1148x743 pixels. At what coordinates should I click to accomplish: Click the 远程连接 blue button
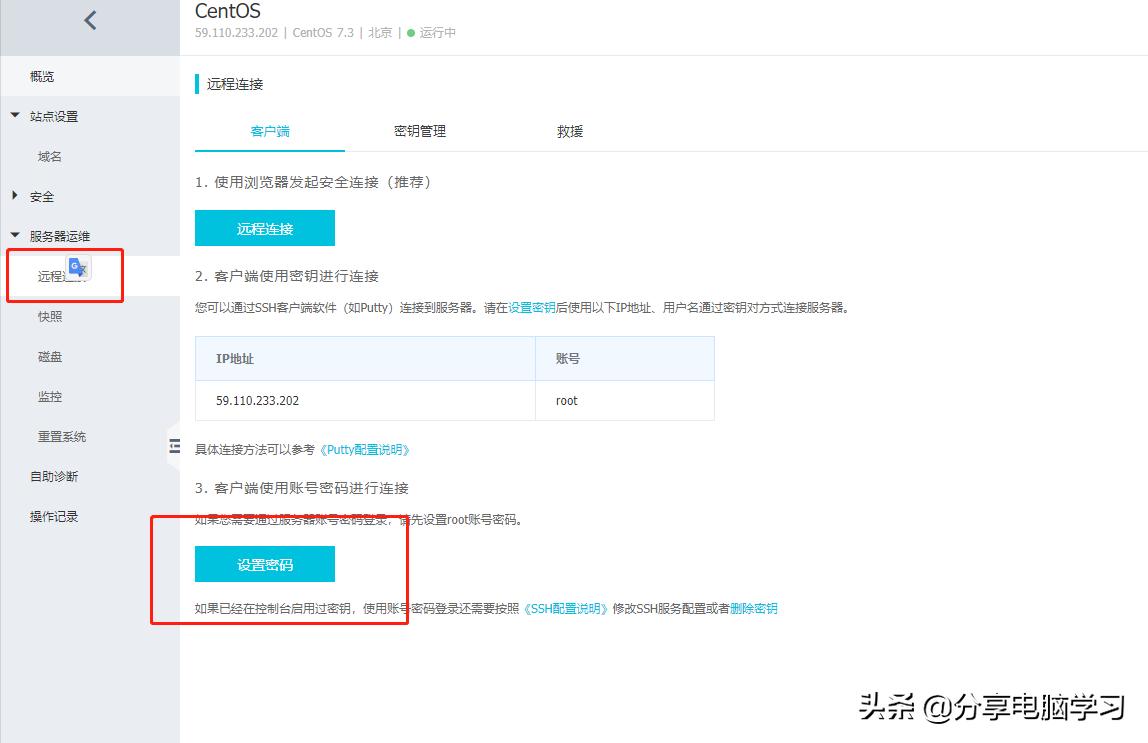click(x=264, y=228)
